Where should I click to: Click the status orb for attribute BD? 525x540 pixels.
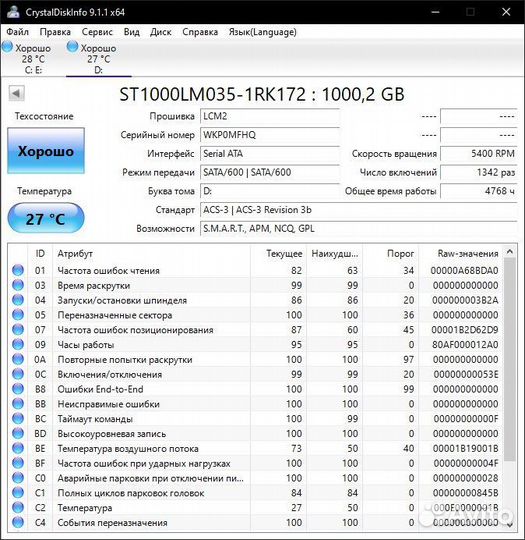[x=18, y=433]
